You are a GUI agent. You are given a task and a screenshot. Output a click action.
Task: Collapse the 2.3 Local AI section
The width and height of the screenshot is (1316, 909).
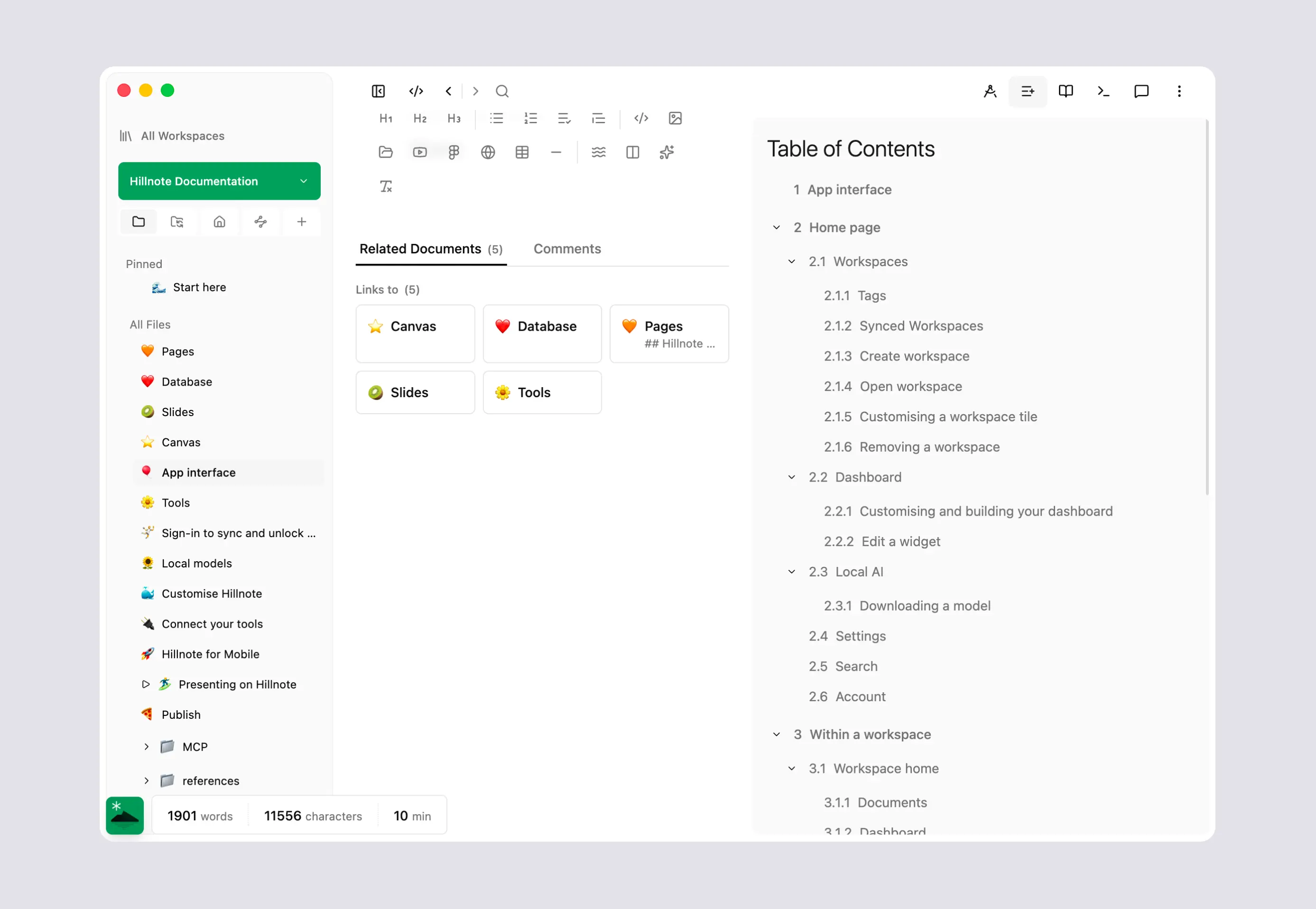(x=791, y=572)
